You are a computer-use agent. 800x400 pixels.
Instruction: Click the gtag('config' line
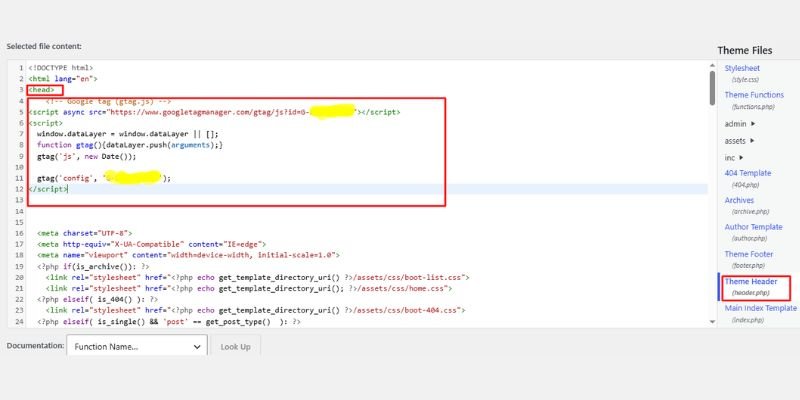[104, 178]
